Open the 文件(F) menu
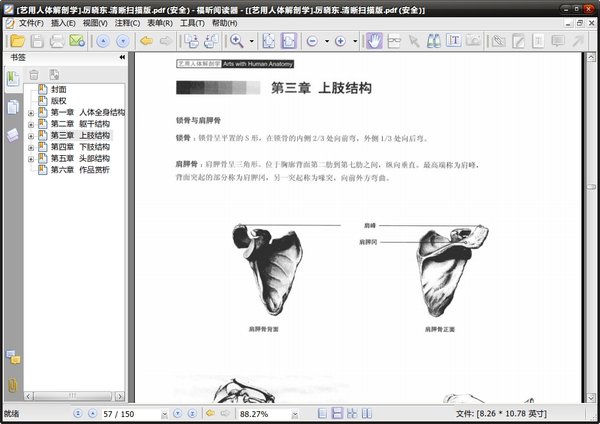 coord(31,23)
